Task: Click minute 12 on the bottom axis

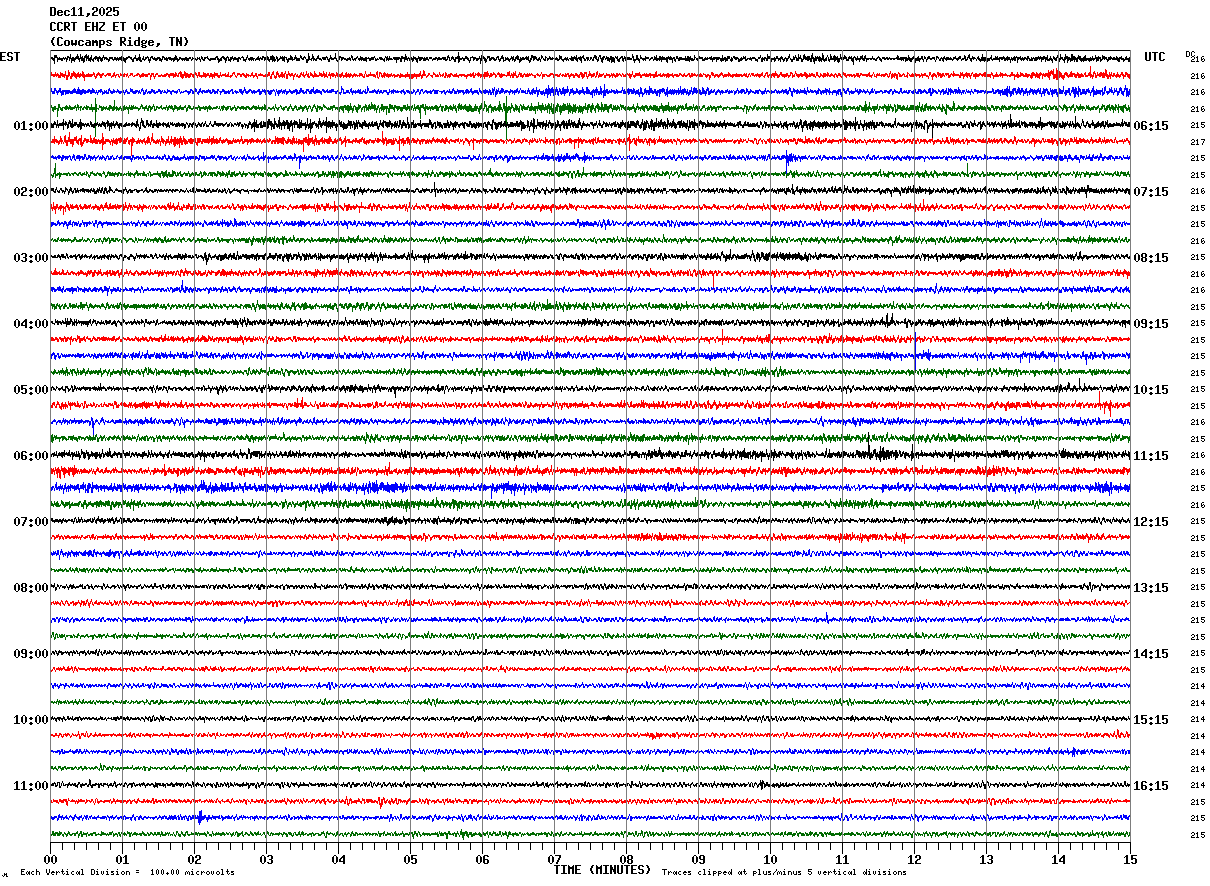Action: [x=914, y=859]
